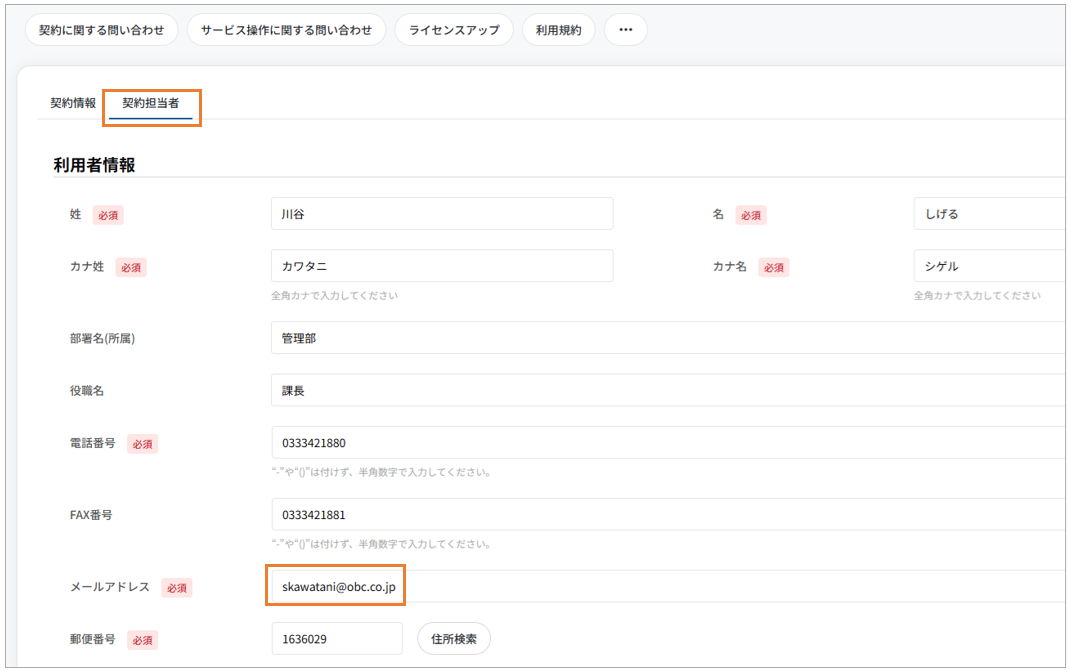Edit the 電話番号 field 0333421880

point(668,443)
